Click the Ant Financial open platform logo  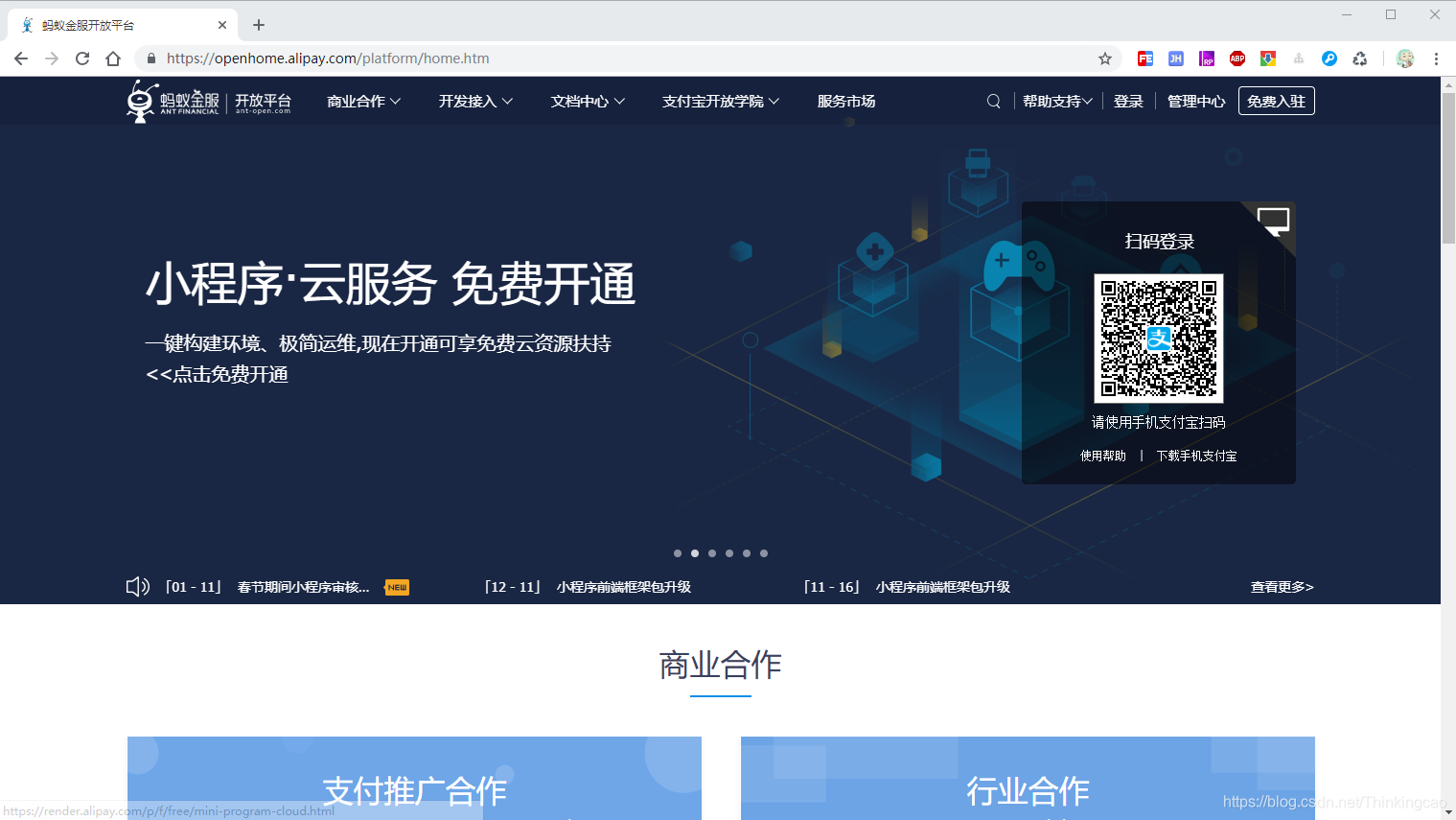coord(209,101)
